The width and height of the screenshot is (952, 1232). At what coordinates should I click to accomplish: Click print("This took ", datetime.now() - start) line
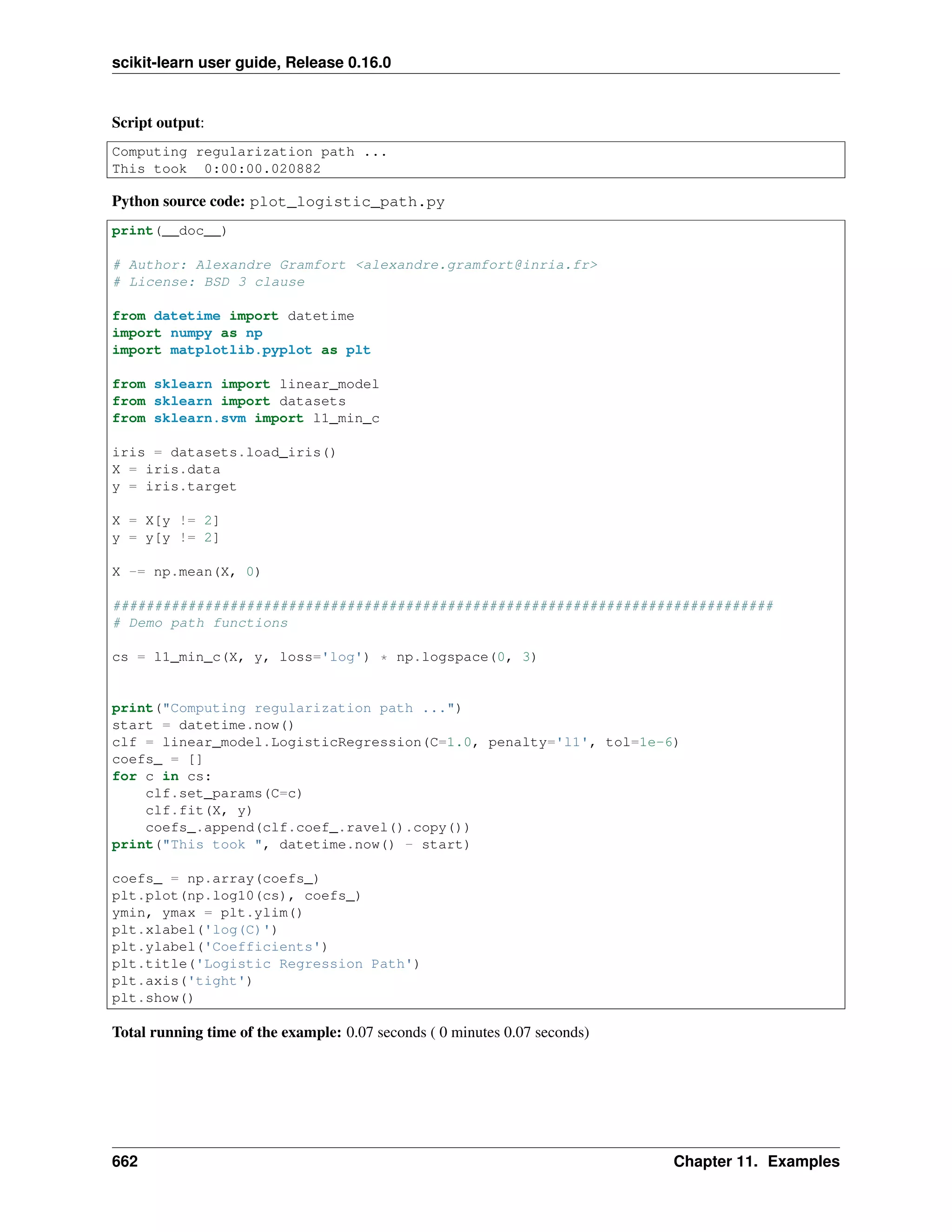click(x=291, y=844)
